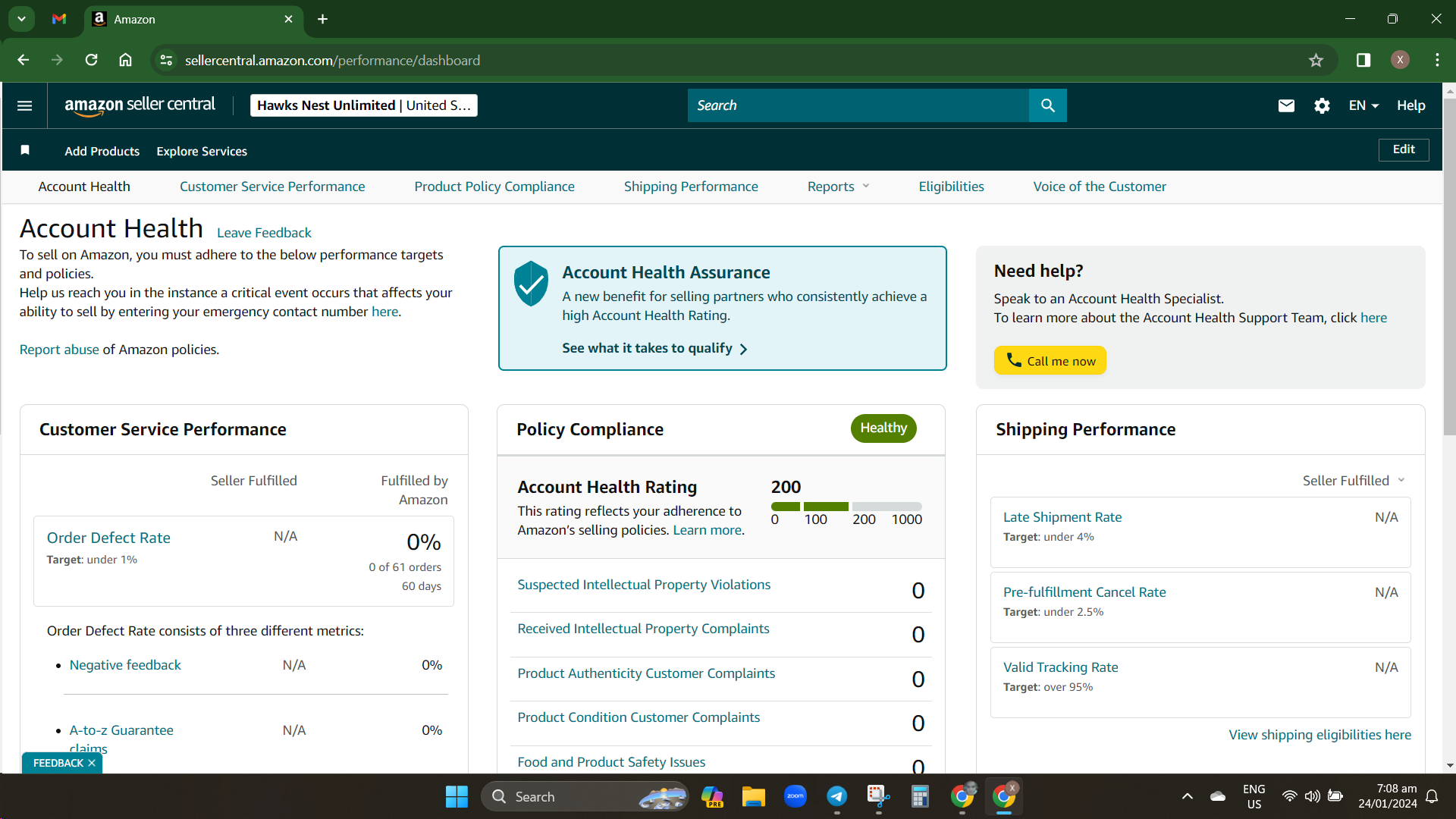
Task: Open the Chrome profile avatar
Action: tap(1400, 60)
